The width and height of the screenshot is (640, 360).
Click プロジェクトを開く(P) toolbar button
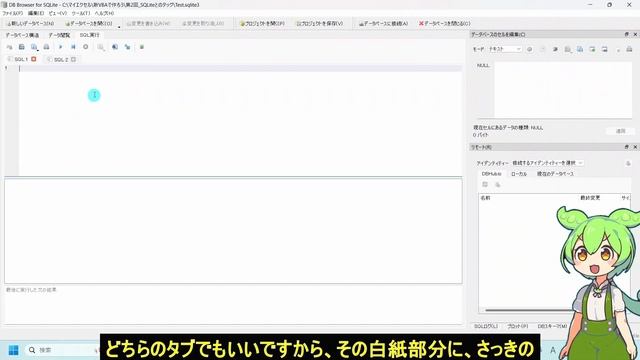pos(262,24)
